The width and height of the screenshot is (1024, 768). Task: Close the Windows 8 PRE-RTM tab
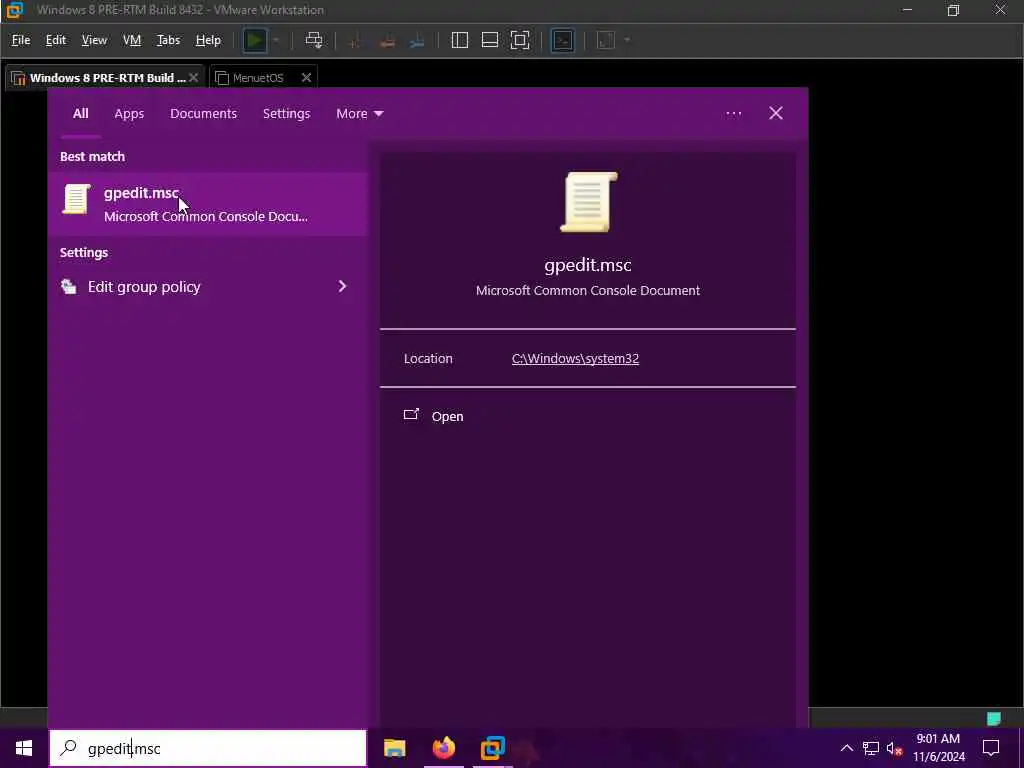click(x=193, y=78)
